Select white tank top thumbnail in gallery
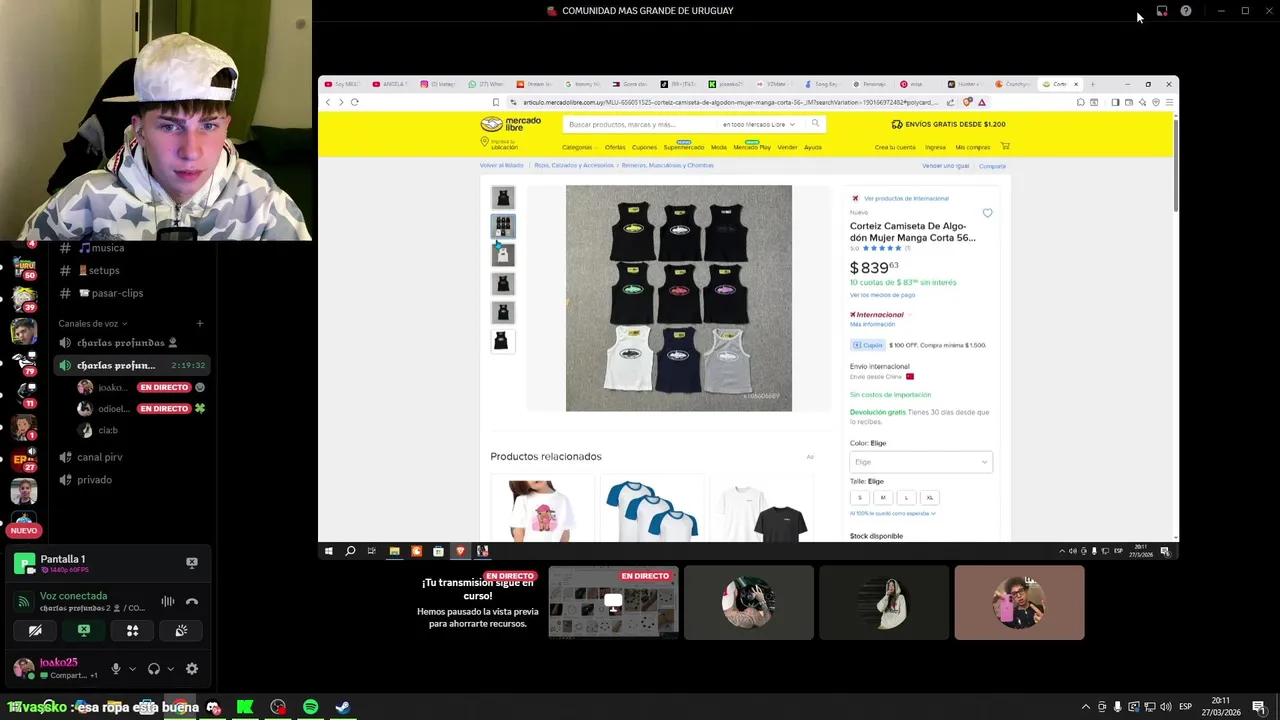This screenshot has width=1280, height=720. [503, 255]
